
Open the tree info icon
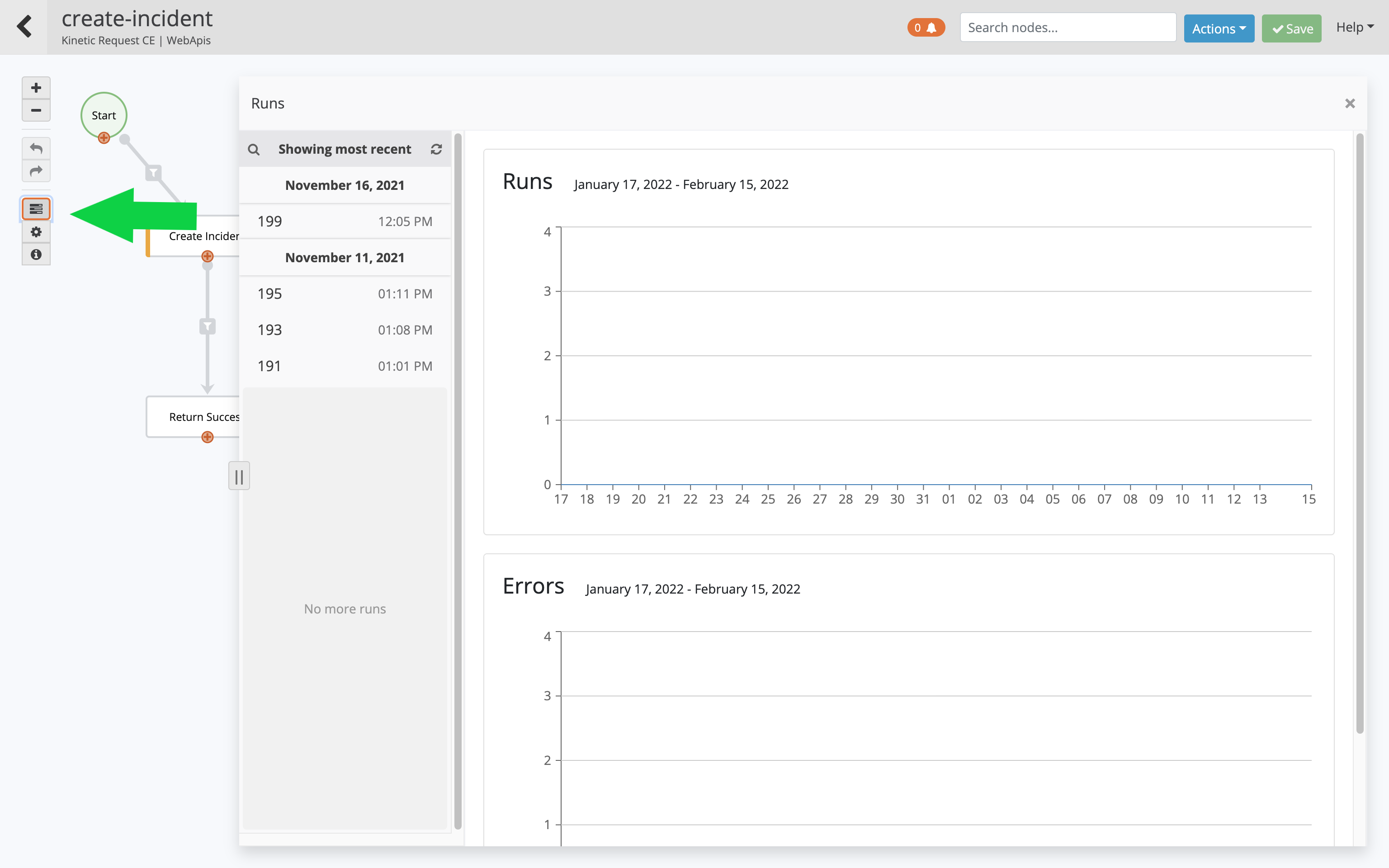pos(36,255)
